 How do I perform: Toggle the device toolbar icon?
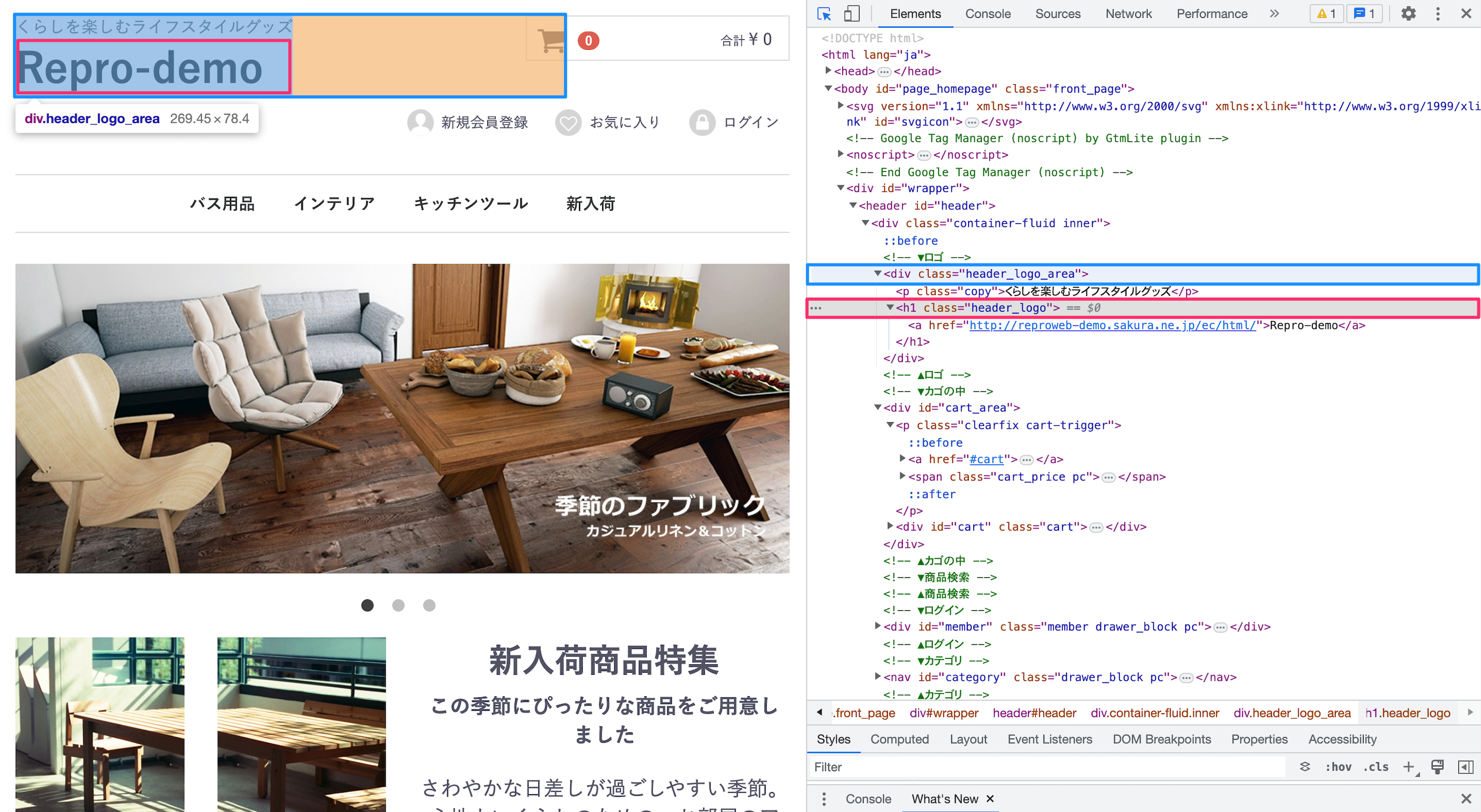point(852,14)
